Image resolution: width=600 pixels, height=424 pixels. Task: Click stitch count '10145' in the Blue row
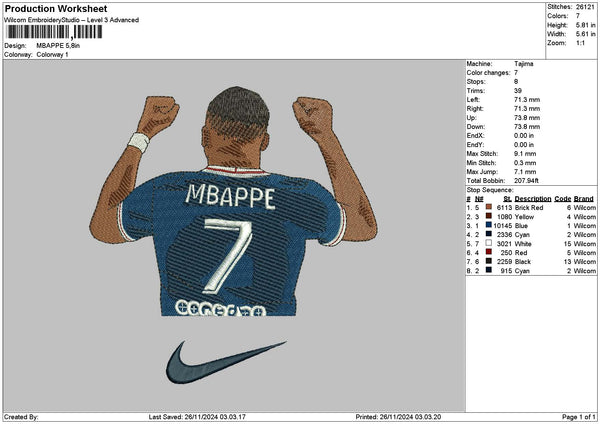pos(502,226)
